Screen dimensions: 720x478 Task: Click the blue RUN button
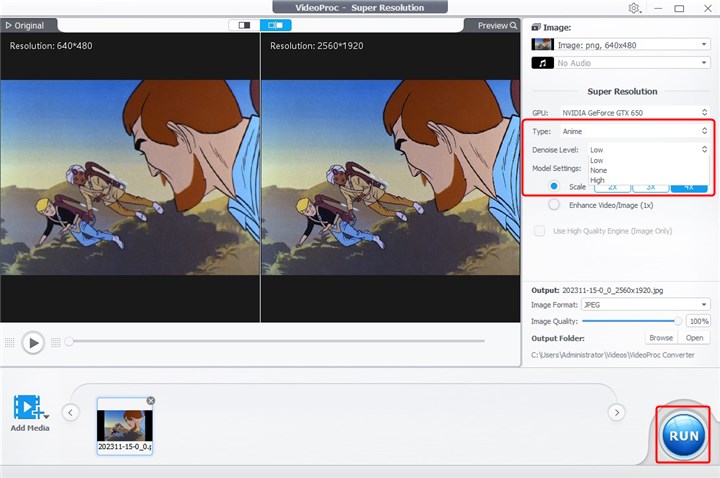tap(683, 435)
